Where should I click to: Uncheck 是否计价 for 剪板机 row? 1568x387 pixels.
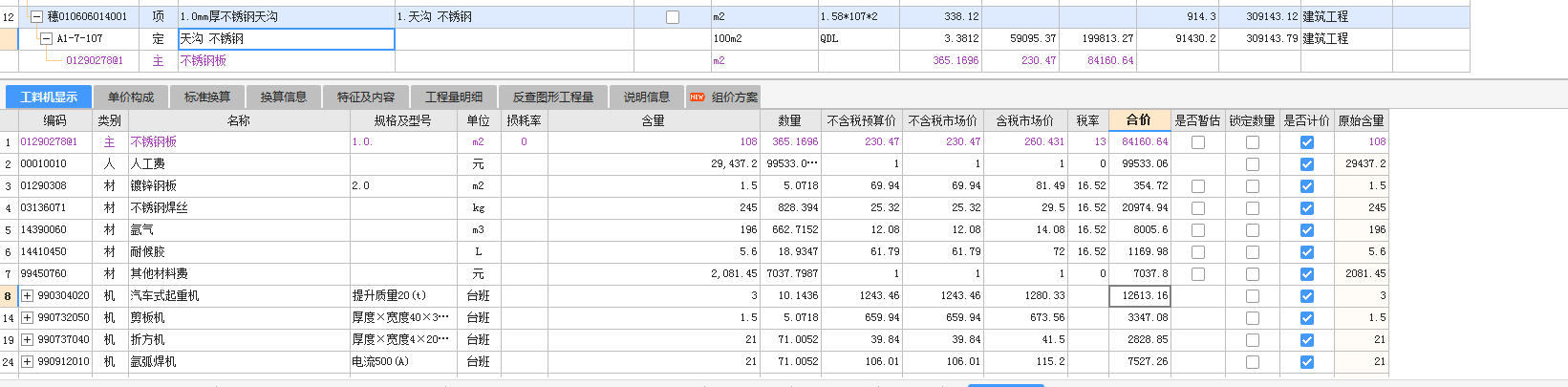(x=1307, y=318)
